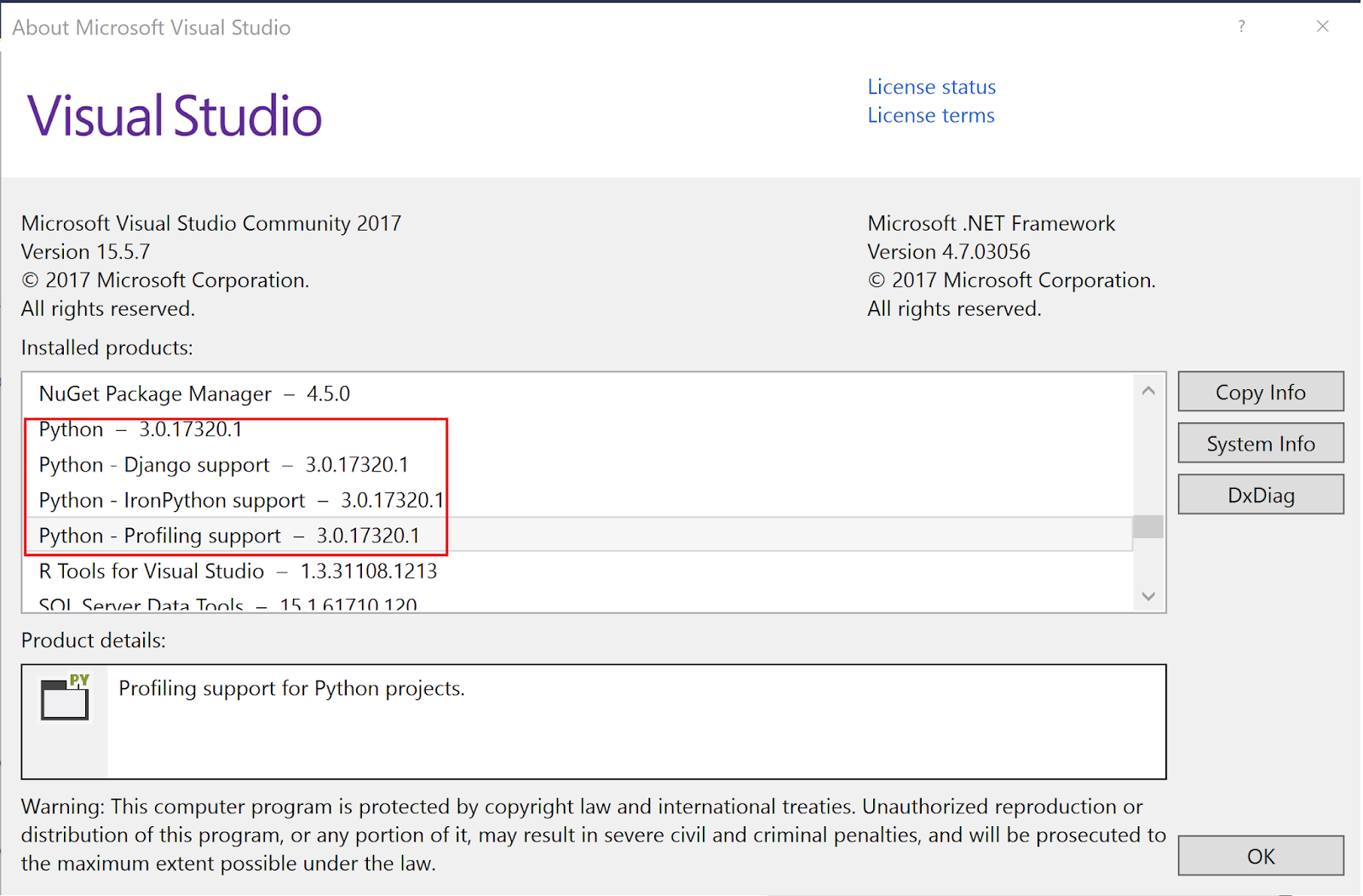Click the 'Version 4.7.03056' text
This screenshot has width=1363, height=896.
[x=948, y=252]
